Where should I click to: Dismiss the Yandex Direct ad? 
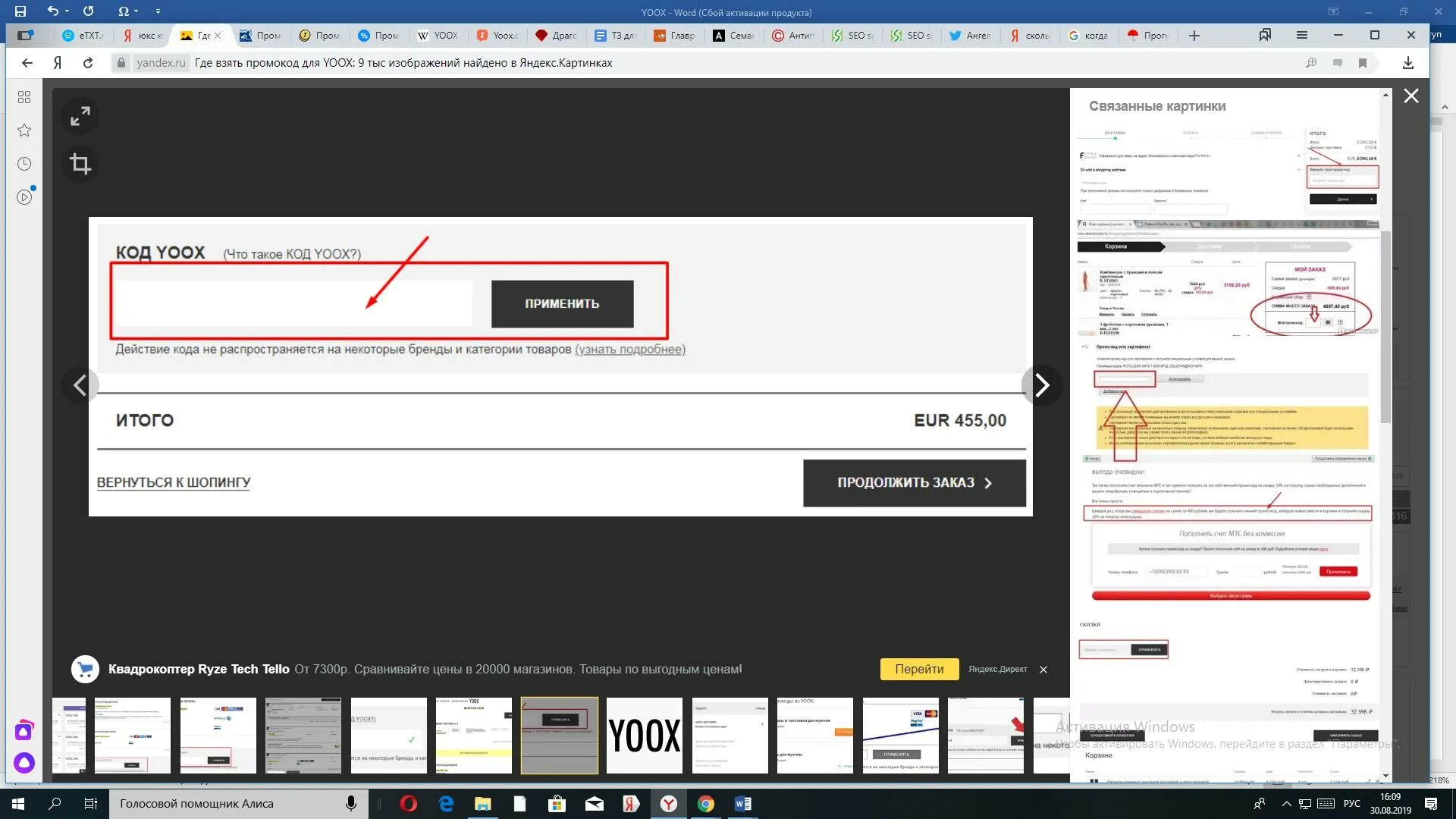pyautogui.click(x=1043, y=670)
